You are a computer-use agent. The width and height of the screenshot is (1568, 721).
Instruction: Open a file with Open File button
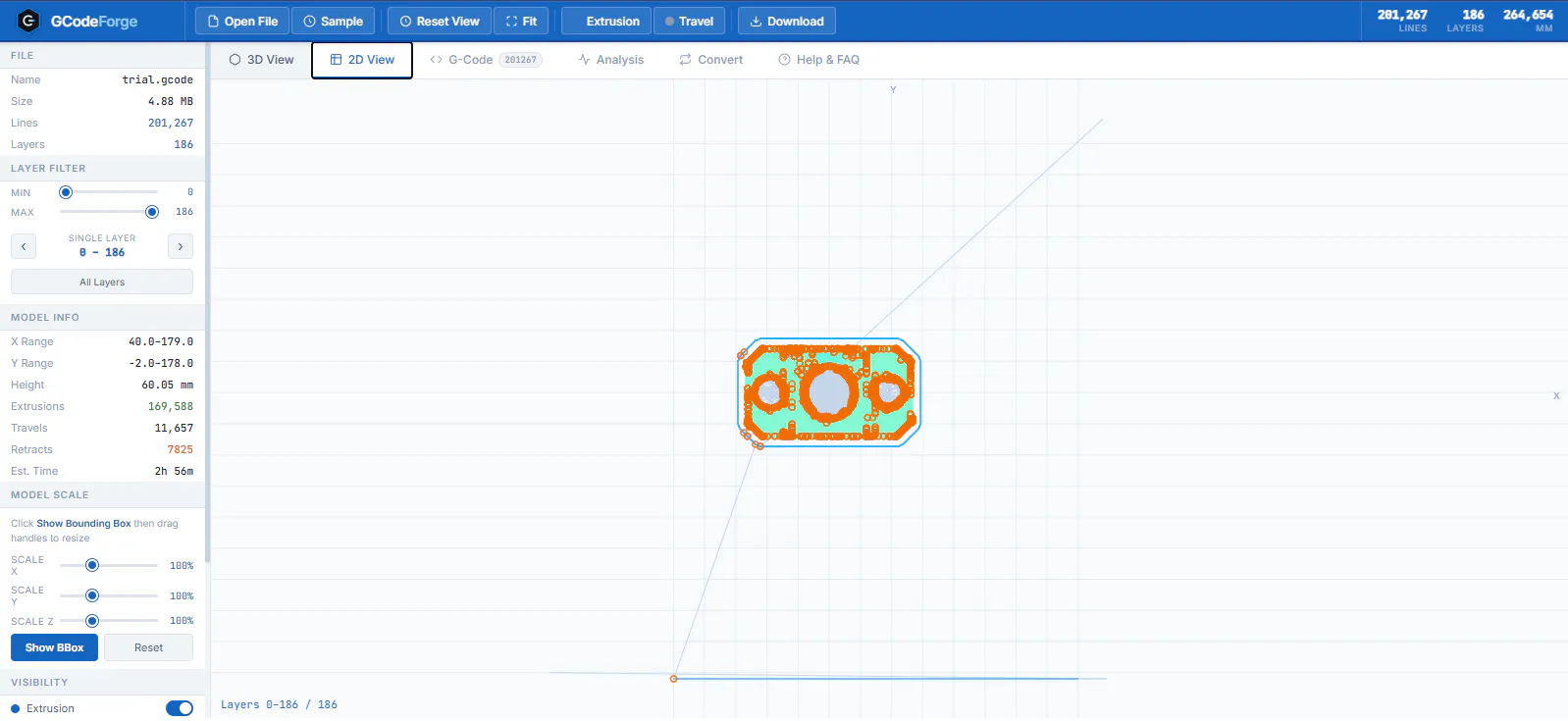[x=242, y=21]
